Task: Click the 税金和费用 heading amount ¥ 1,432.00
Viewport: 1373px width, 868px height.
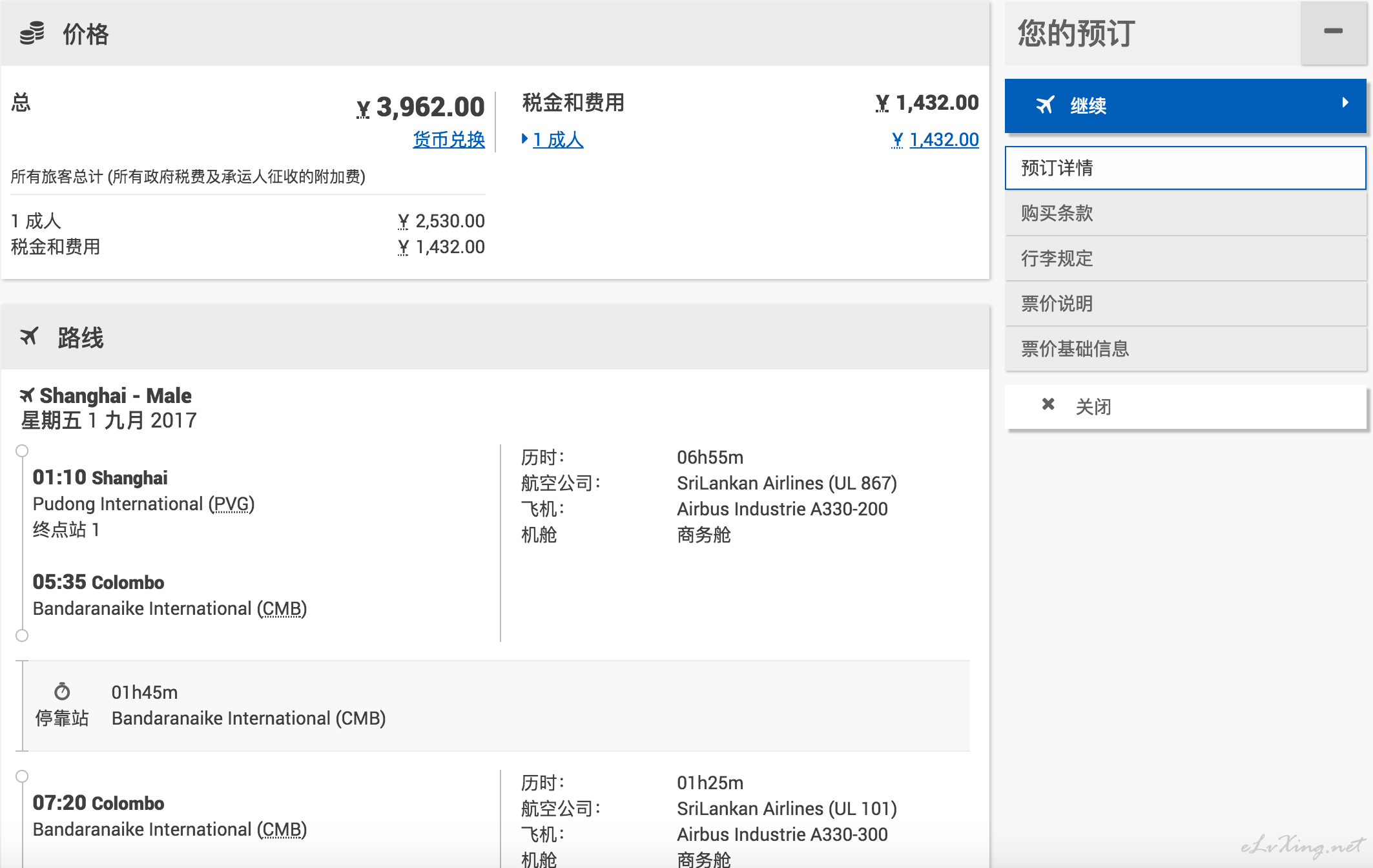Action: tap(927, 103)
